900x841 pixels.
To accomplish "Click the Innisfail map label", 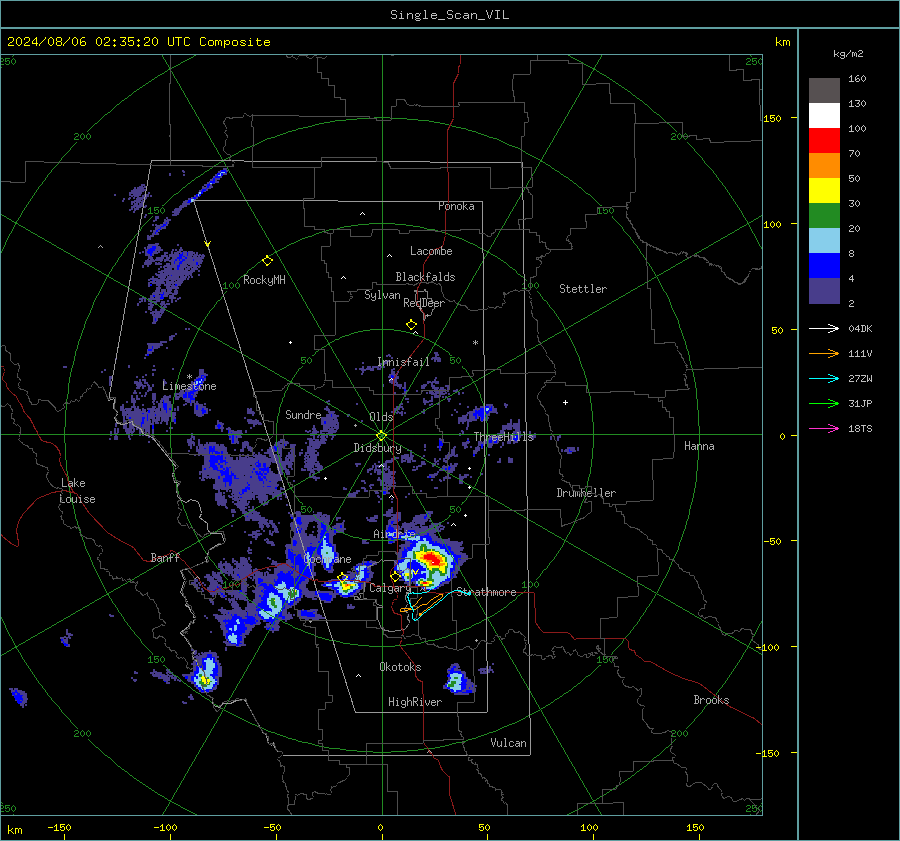I will point(403,362).
